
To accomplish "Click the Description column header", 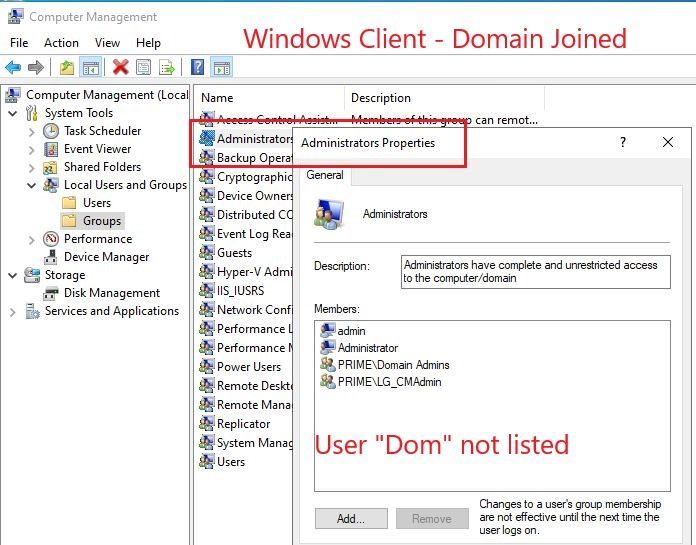I will (x=444, y=98).
